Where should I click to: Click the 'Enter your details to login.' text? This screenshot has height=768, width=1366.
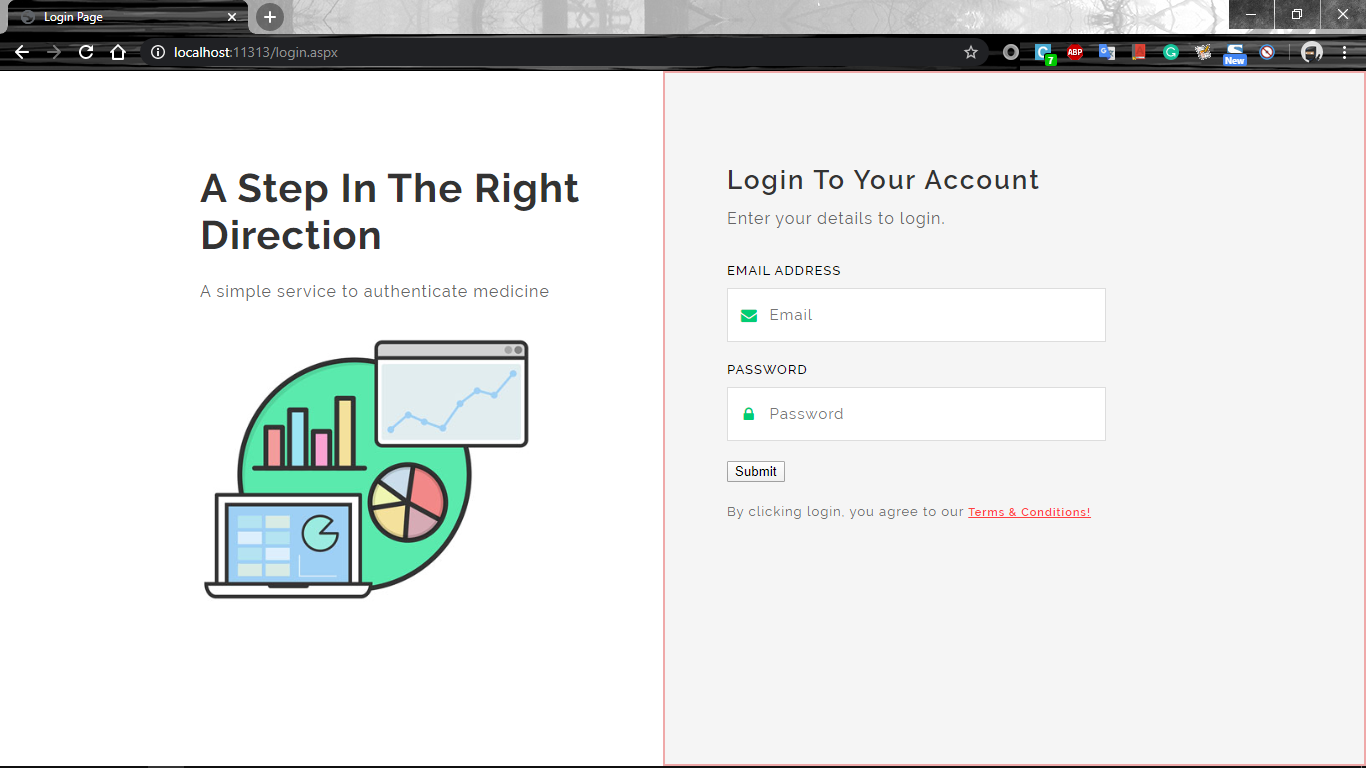coord(836,218)
